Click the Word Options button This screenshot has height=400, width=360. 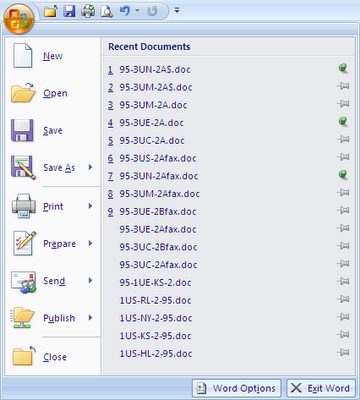[237, 388]
